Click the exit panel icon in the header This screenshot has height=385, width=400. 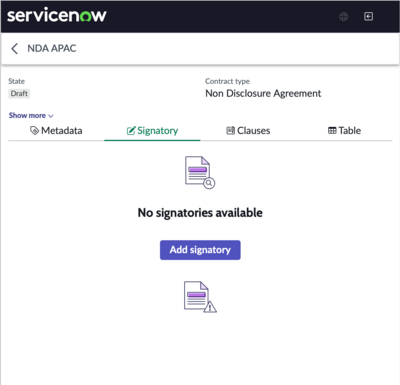(x=368, y=16)
